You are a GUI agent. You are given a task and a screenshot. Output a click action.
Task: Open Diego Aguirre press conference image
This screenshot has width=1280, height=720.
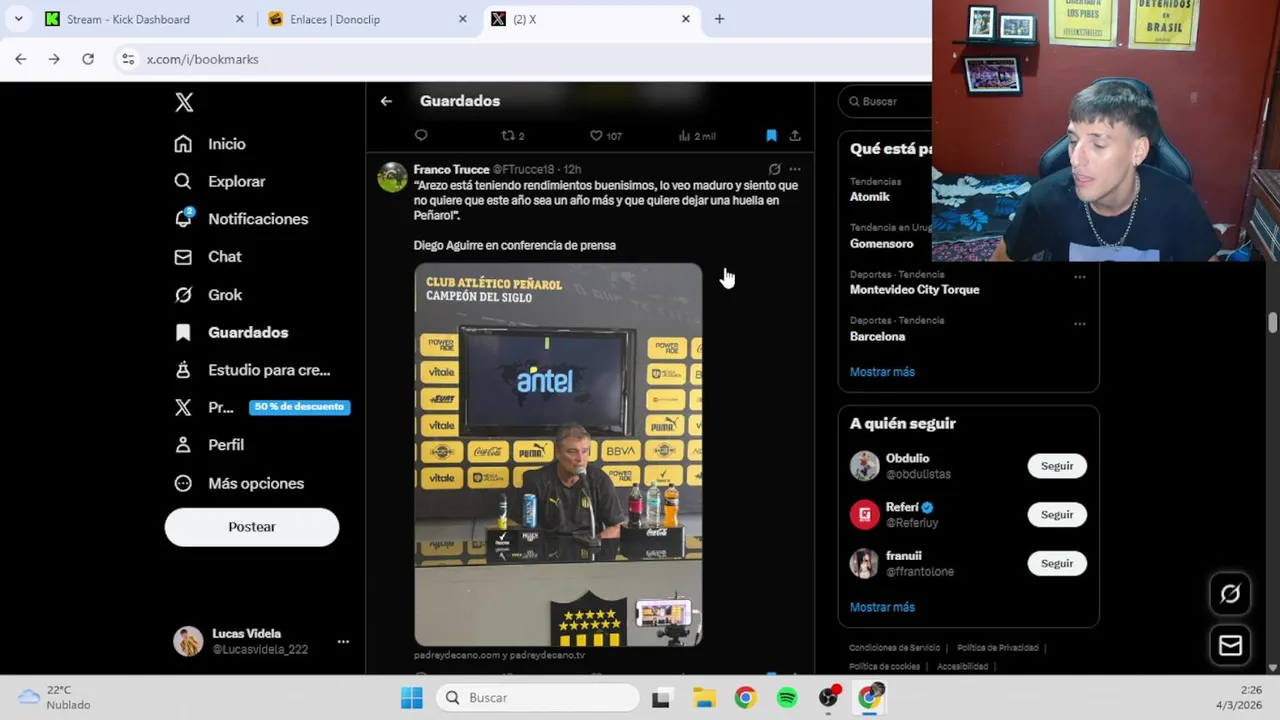[x=558, y=455]
